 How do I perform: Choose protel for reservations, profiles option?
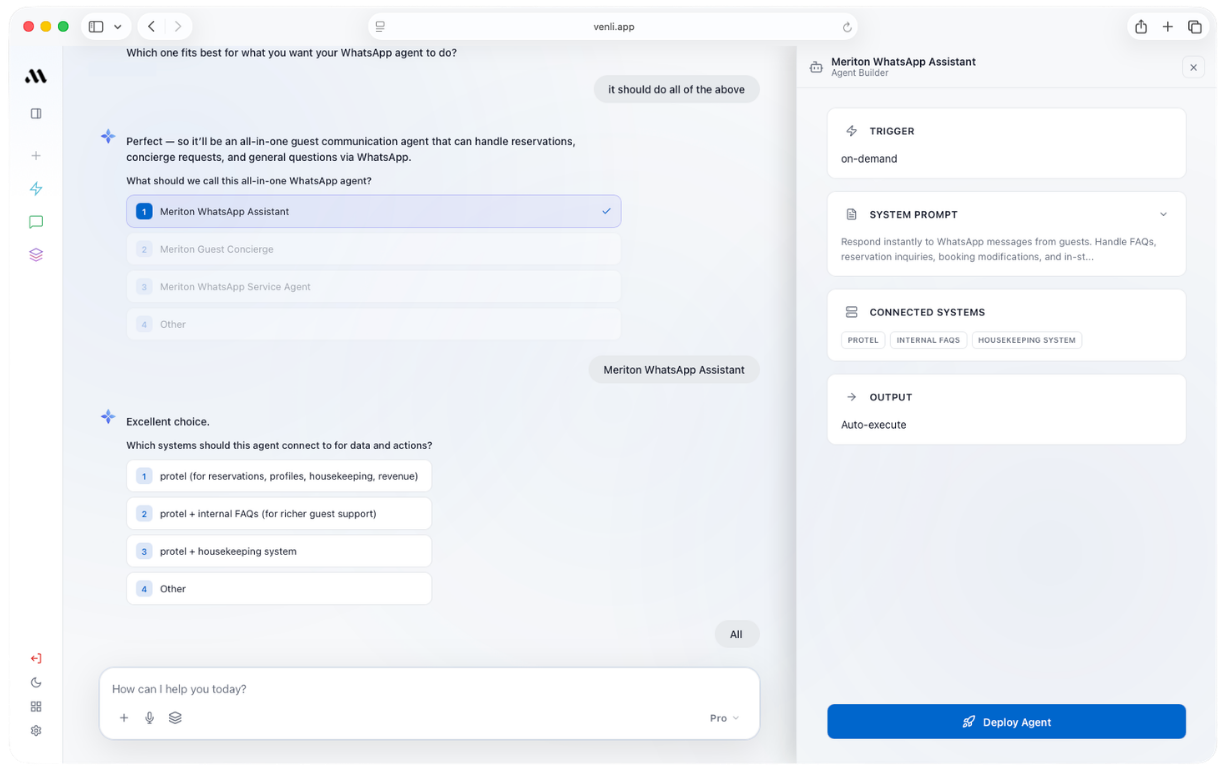pos(279,476)
